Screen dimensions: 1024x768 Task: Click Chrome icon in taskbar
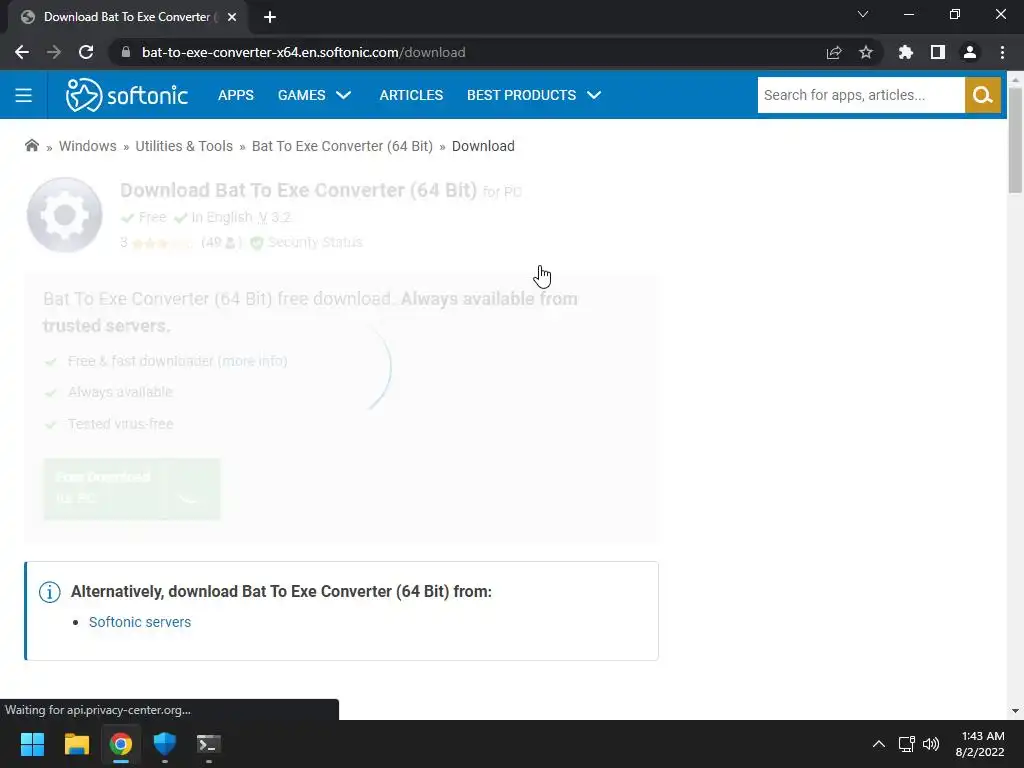(120, 744)
